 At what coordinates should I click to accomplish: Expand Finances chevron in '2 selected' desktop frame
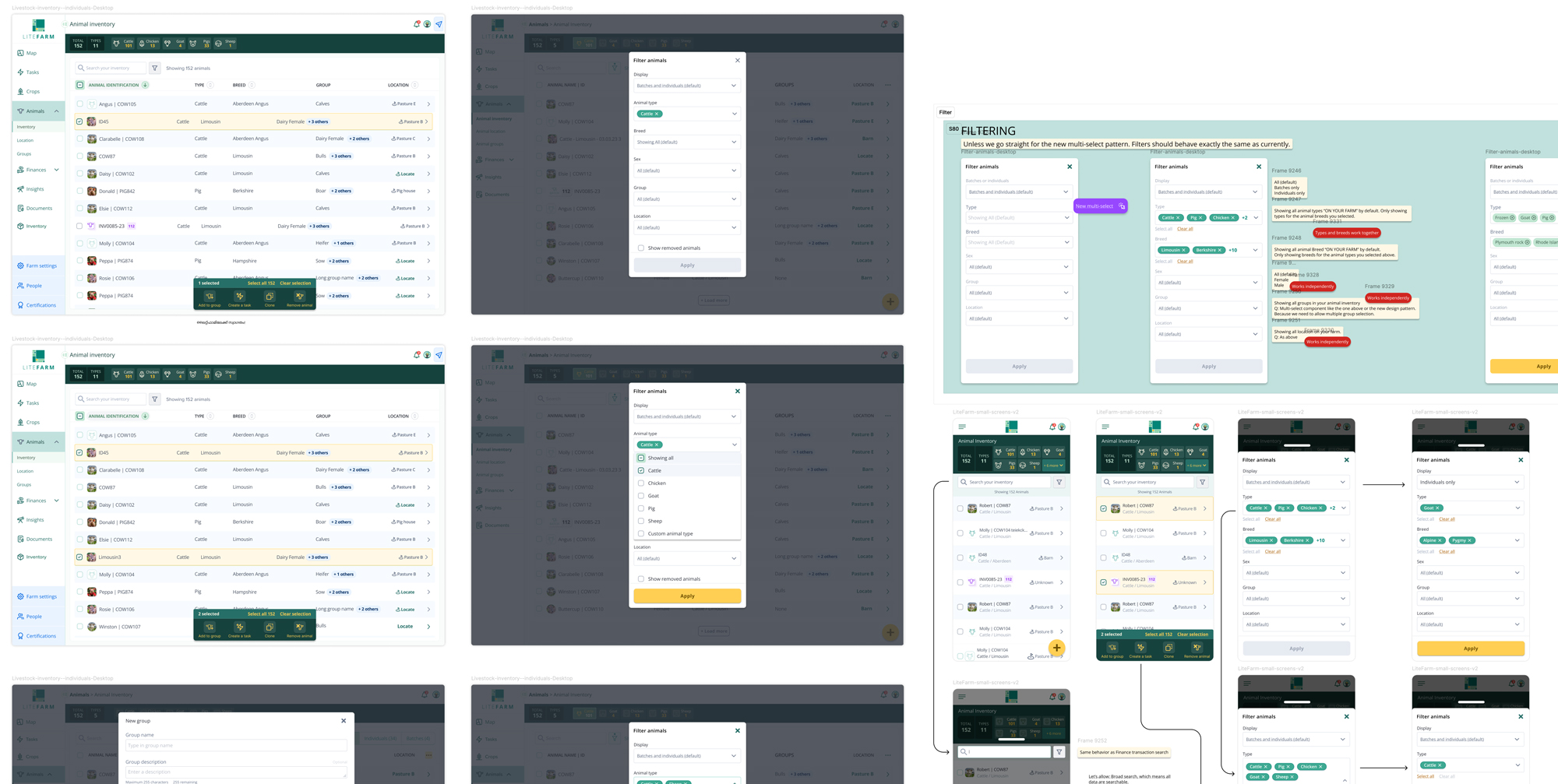[x=56, y=501]
